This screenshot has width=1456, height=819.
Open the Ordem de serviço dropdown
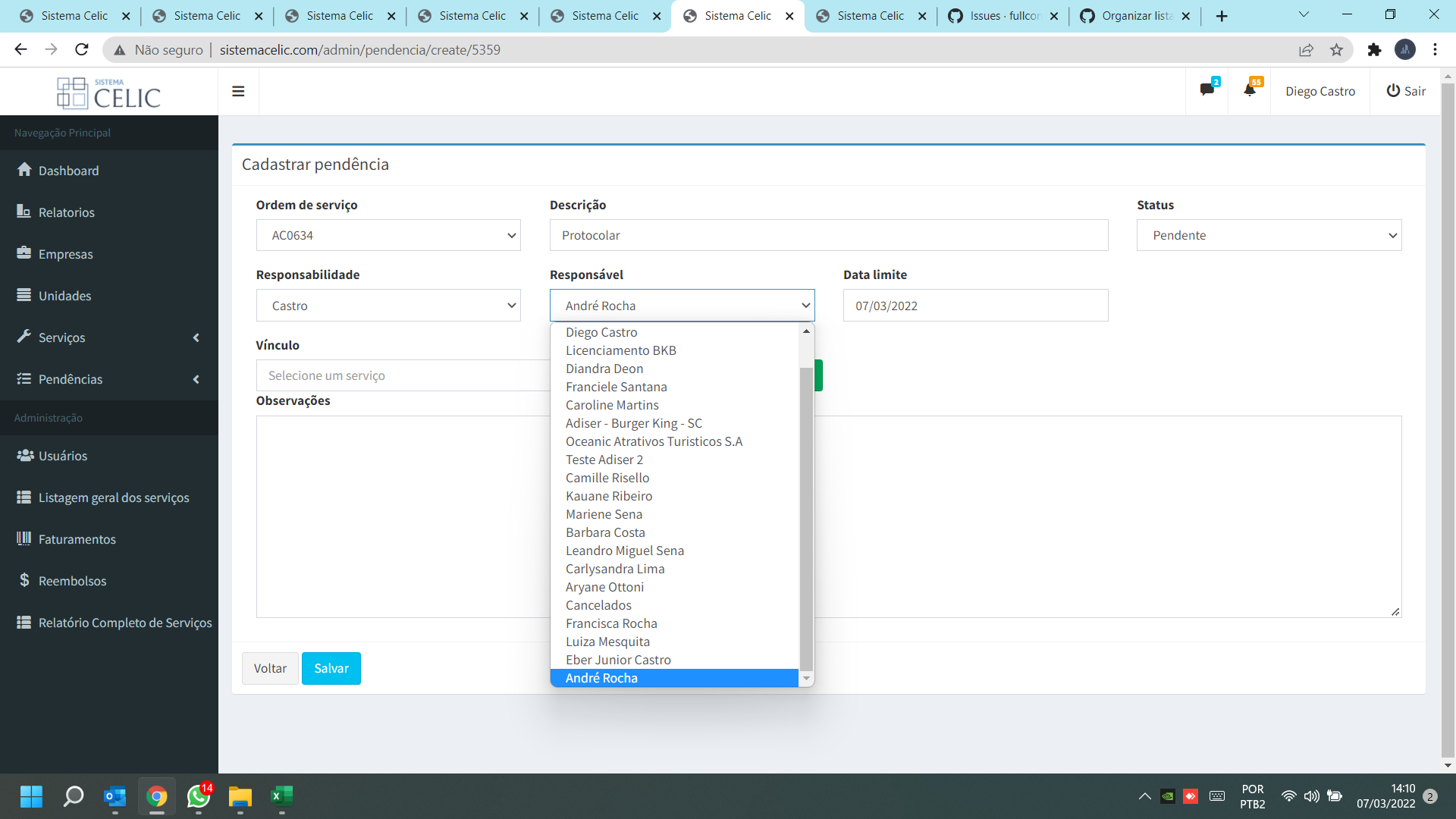pyautogui.click(x=388, y=235)
